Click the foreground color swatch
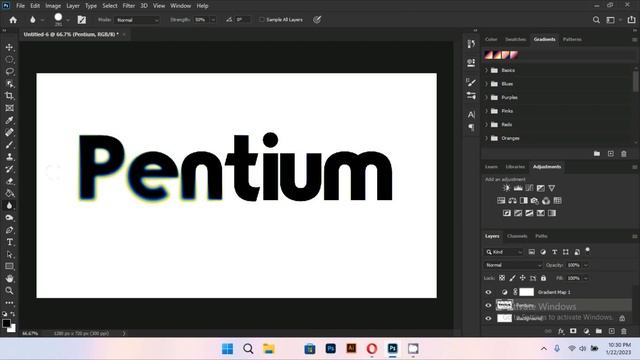This screenshot has width=640, height=360. click(x=6, y=324)
